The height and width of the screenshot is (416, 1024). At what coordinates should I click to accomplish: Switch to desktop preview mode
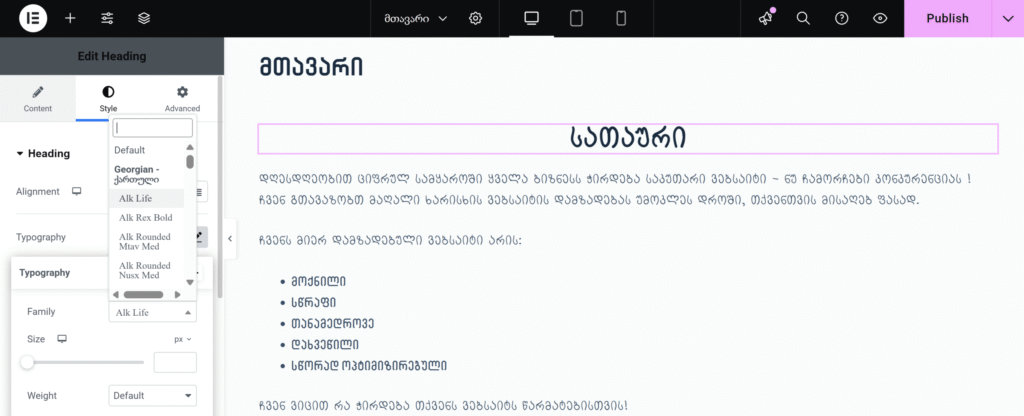[x=532, y=18]
